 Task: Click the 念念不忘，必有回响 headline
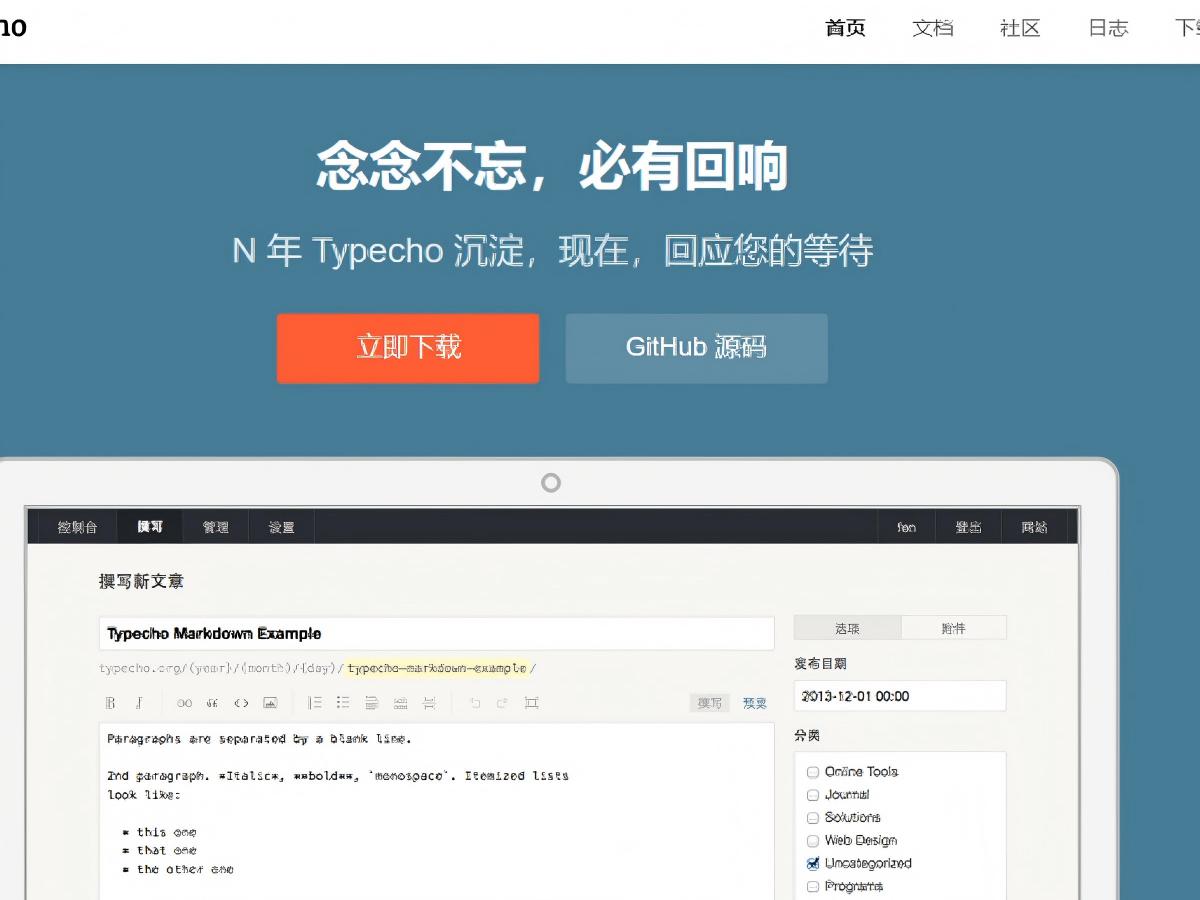[x=552, y=167]
